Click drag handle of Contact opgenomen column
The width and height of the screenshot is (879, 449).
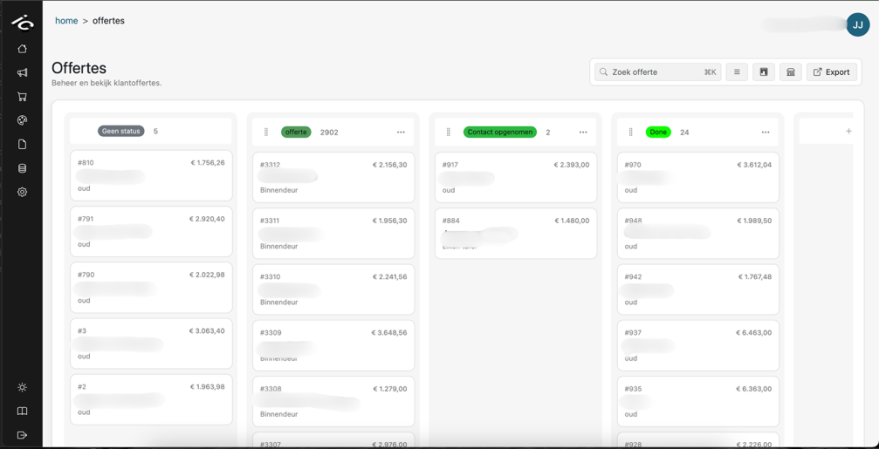click(448, 132)
